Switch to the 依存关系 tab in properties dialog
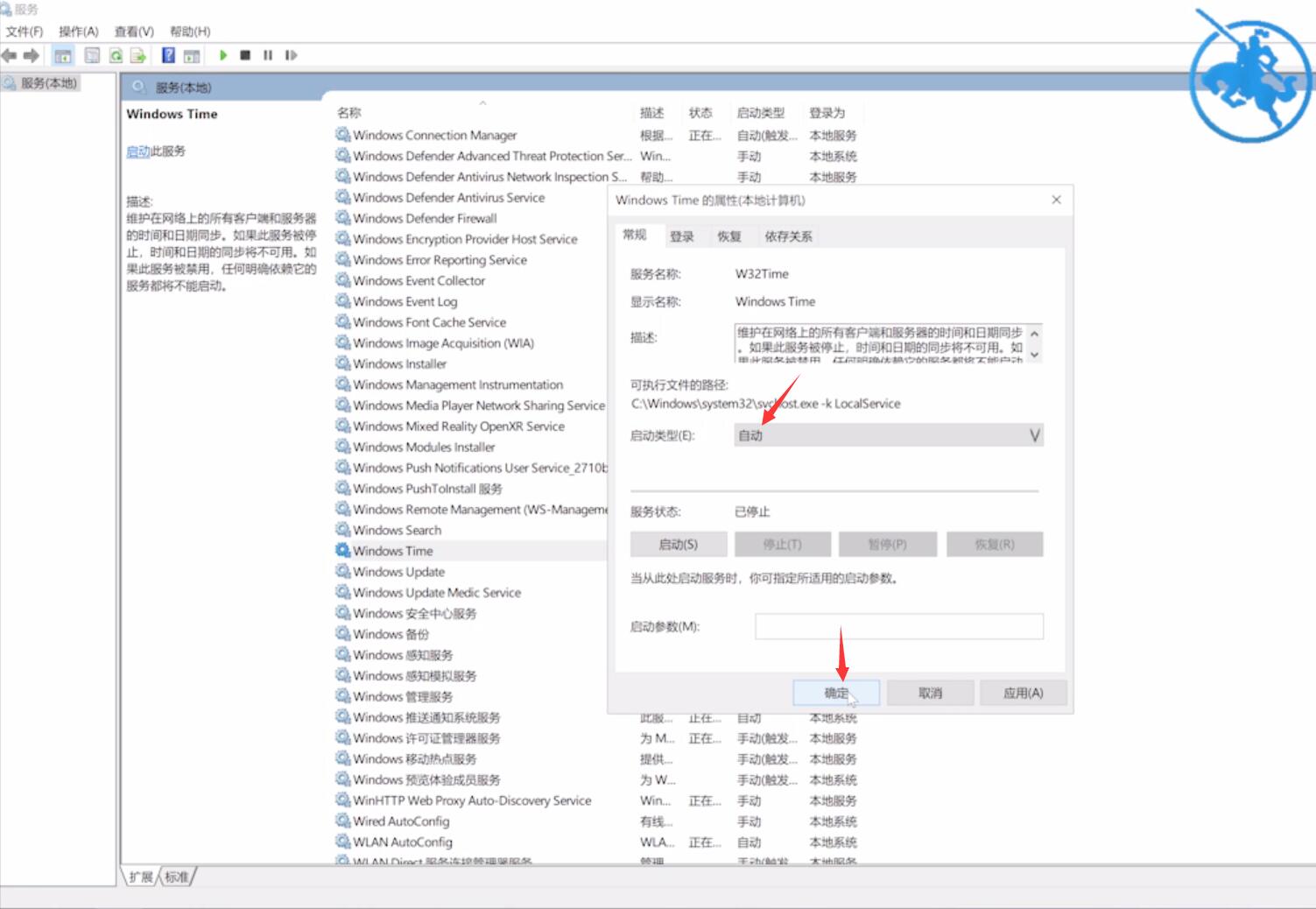 (x=788, y=236)
